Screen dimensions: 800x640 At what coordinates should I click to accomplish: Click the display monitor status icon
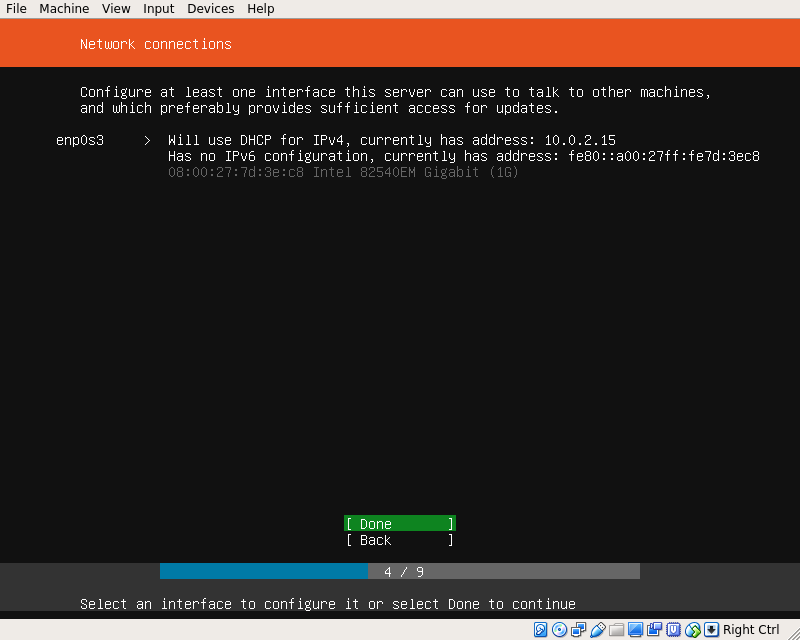point(636,630)
